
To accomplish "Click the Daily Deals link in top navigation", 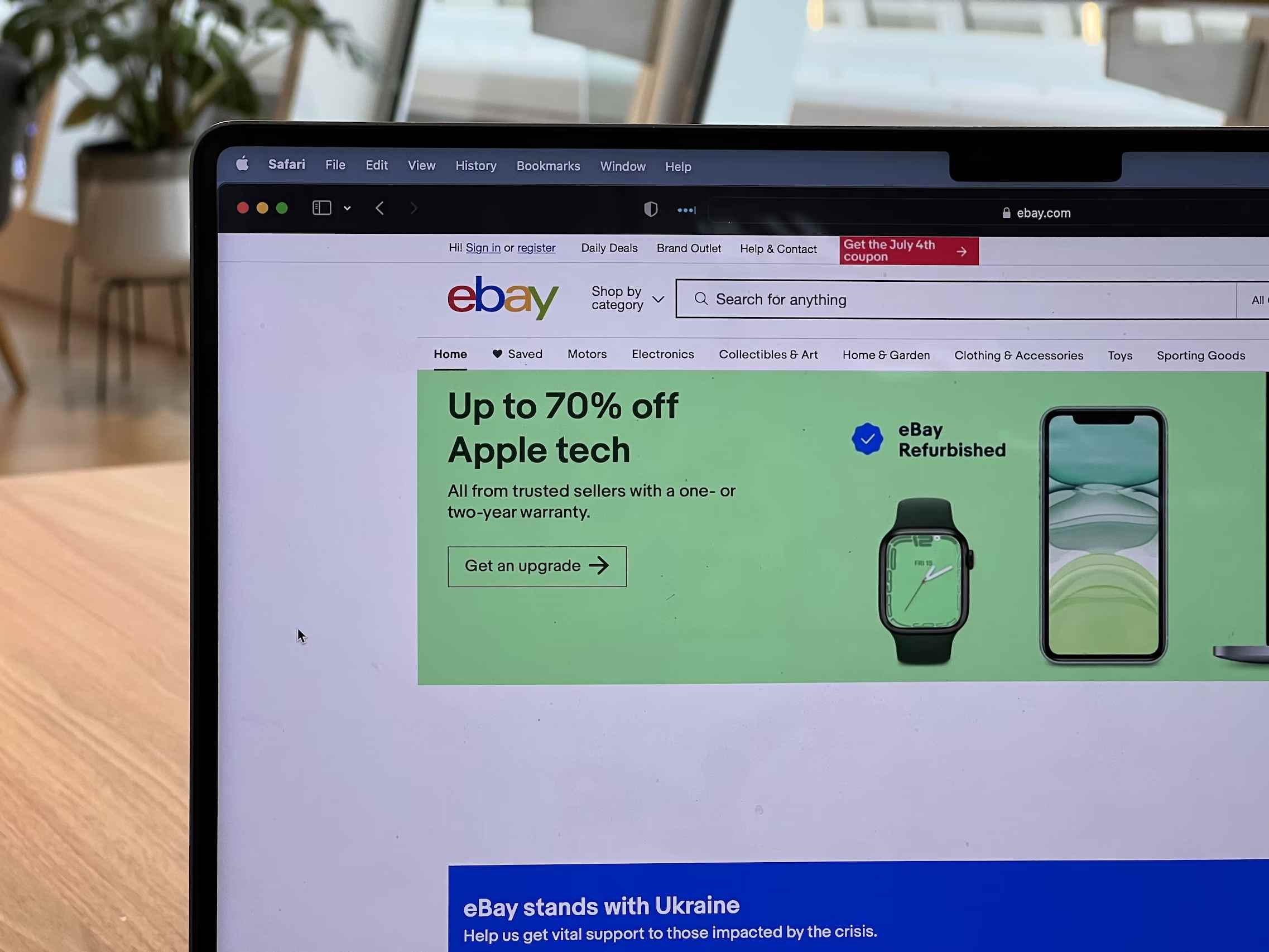I will (x=610, y=249).
